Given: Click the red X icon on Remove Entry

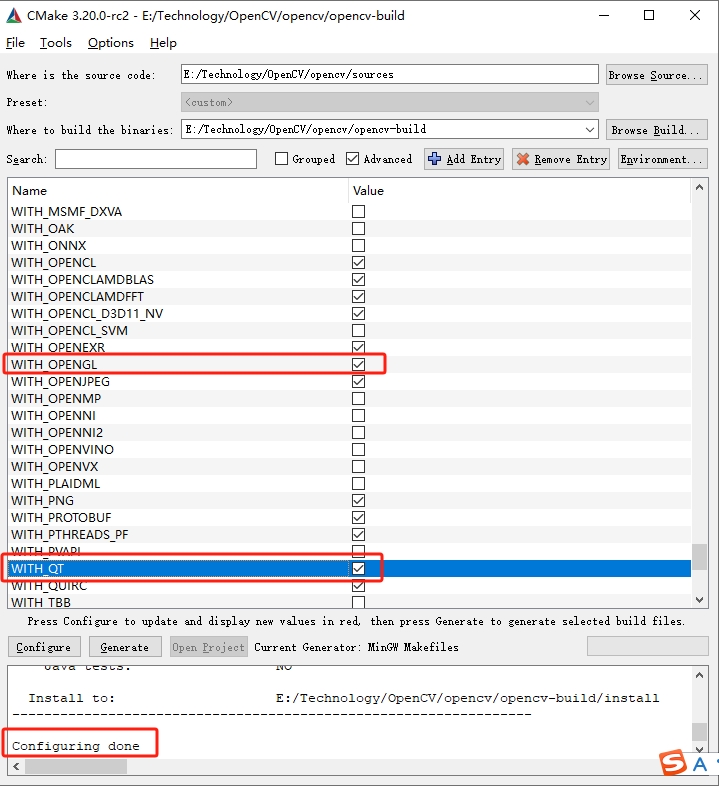Looking at the screenshot, I should 523,159.
